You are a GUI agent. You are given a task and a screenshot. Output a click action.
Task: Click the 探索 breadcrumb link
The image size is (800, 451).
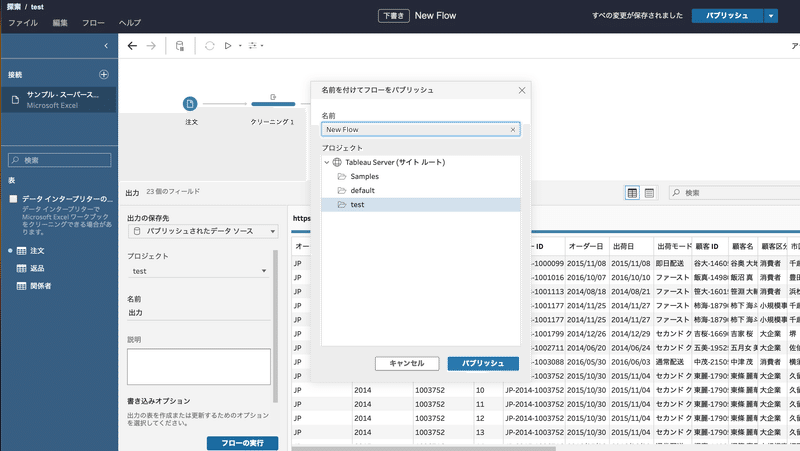pos(14,7)
